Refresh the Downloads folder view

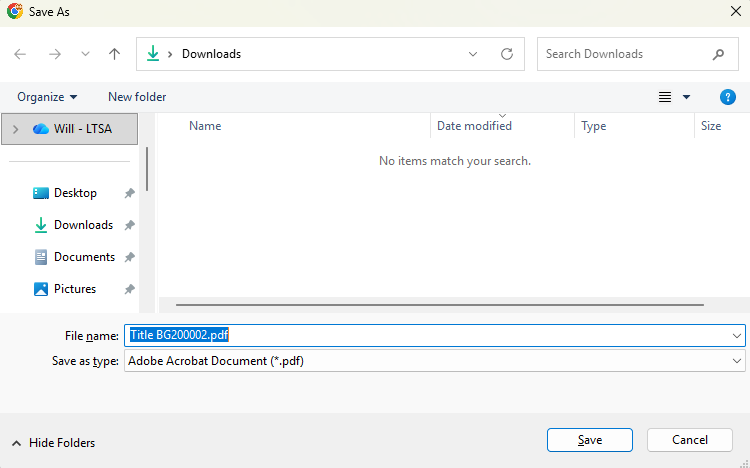coord(507,54)
